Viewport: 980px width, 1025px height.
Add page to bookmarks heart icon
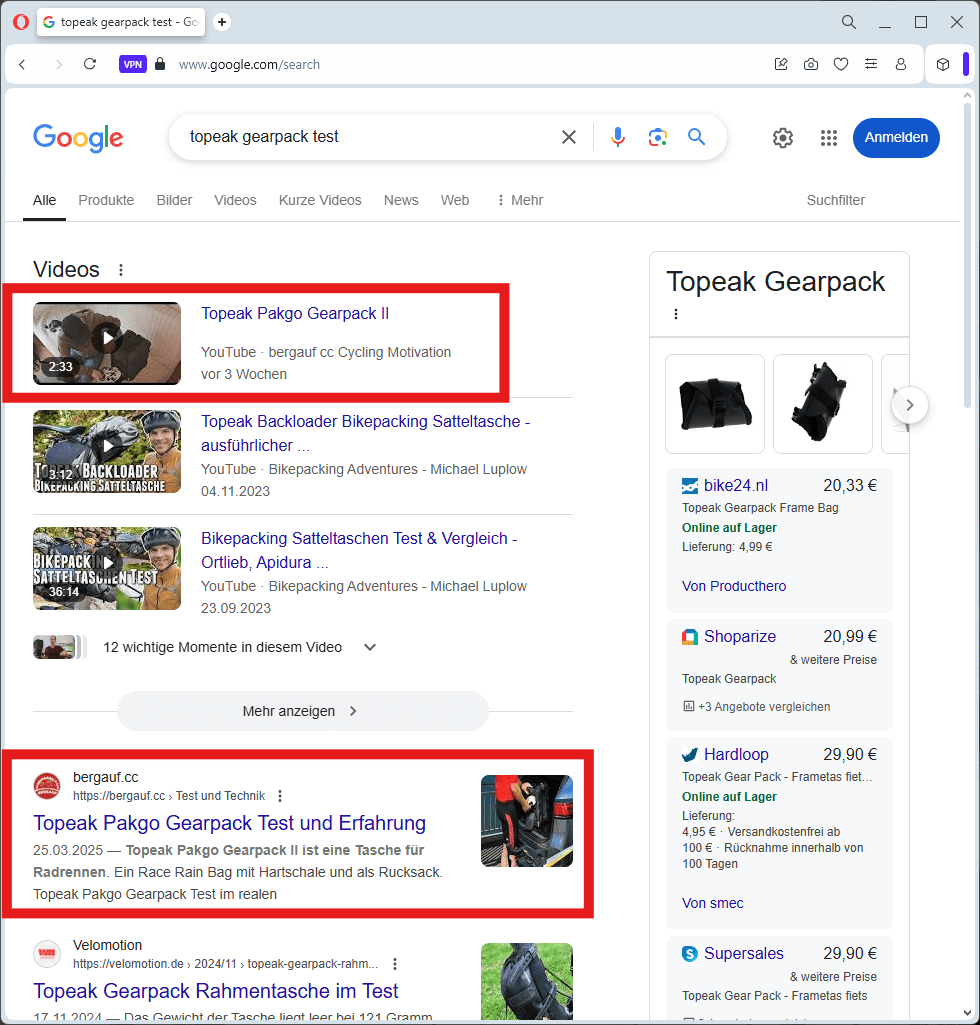click(841, 64)
